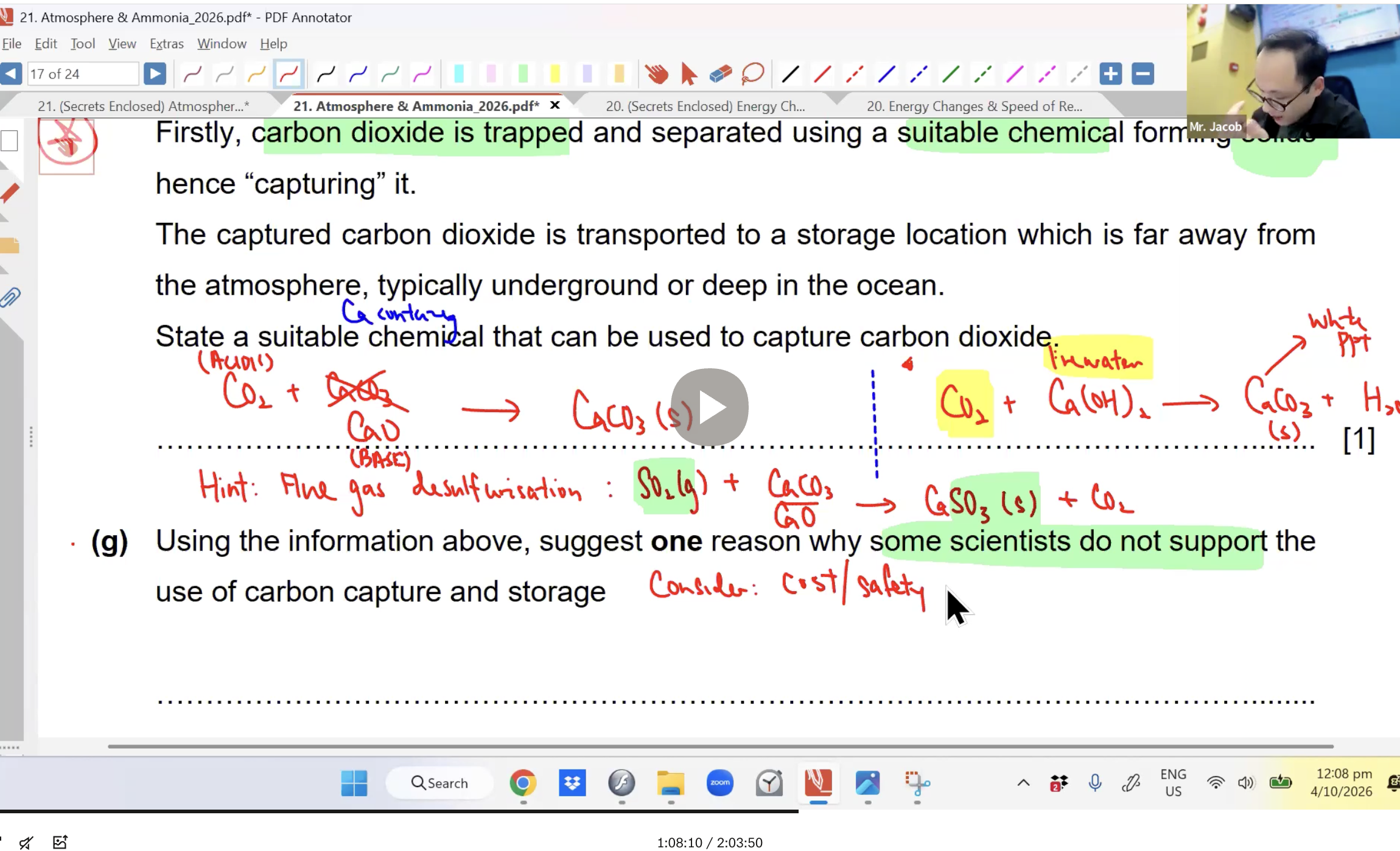Viewport: 1400px width, 851px height.
Task: Select the green solid line tool
Action: pyautogui.click(x=950, y=74)
